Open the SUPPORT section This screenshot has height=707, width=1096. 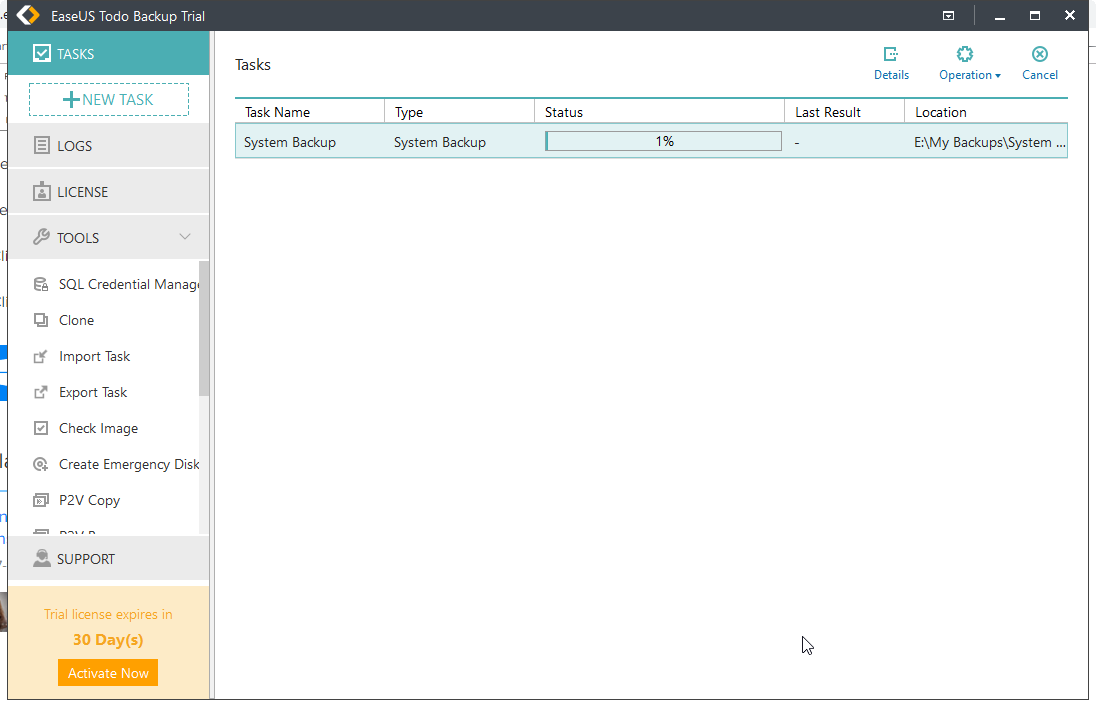108,559
